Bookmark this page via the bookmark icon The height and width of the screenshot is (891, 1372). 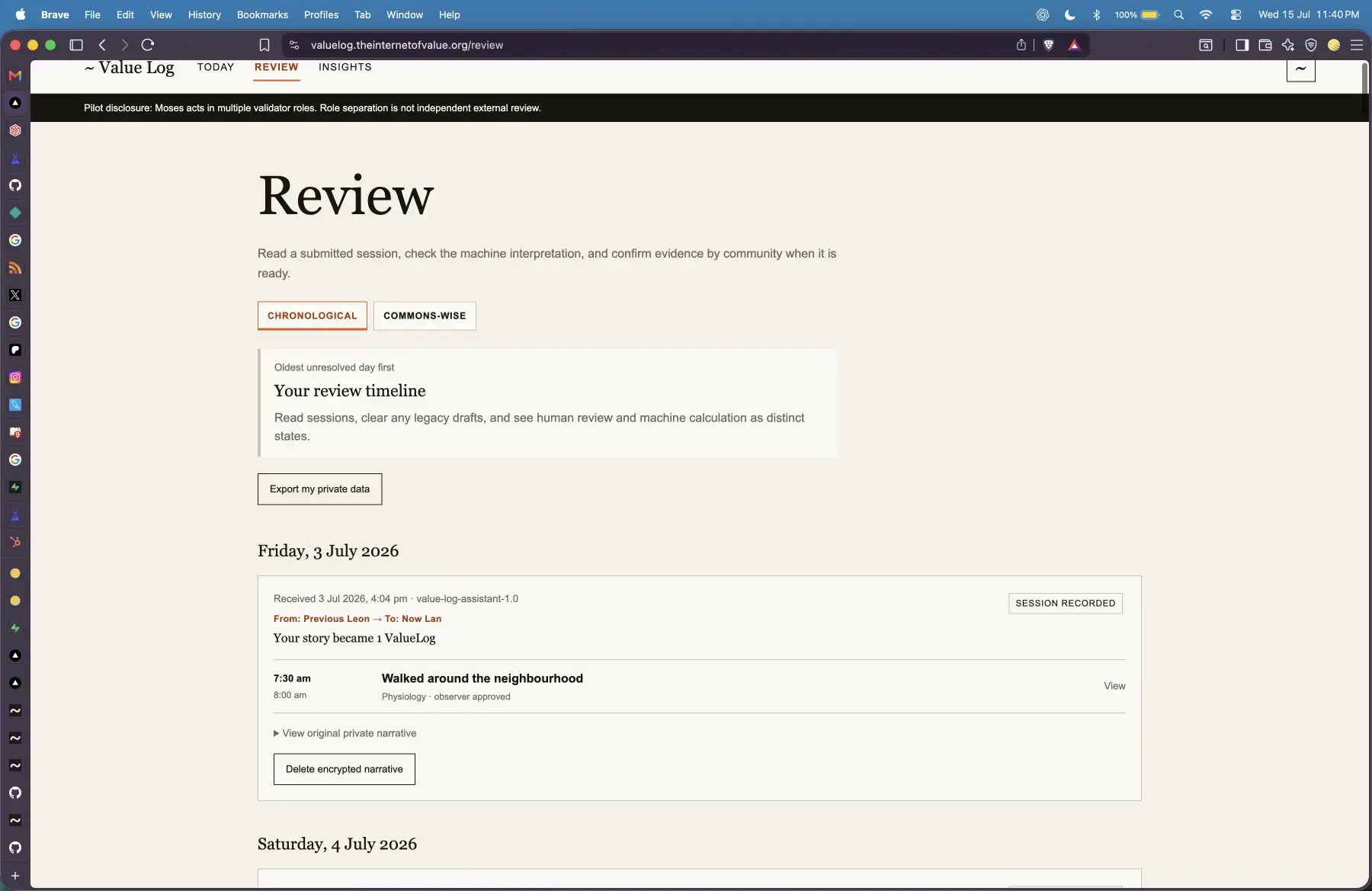[264, 45]
